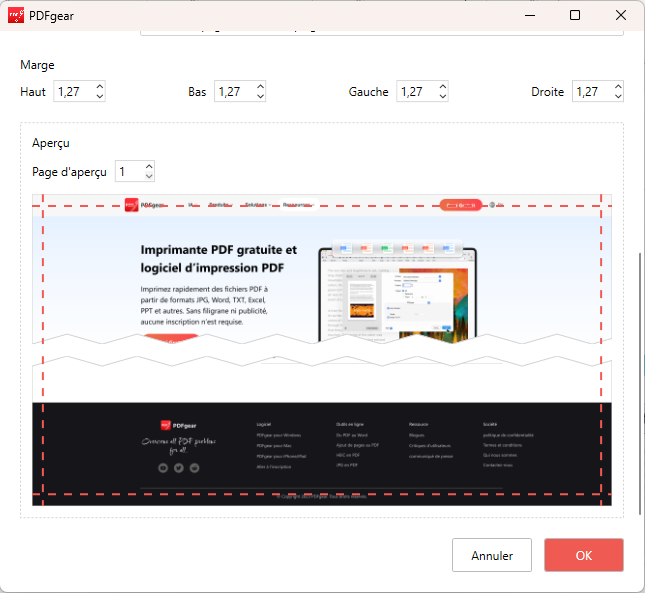The width and height of the screenshot is (645, 593).
Task: Click the PDFgear logo in the title bar
Action: click(x=16, y=16)
